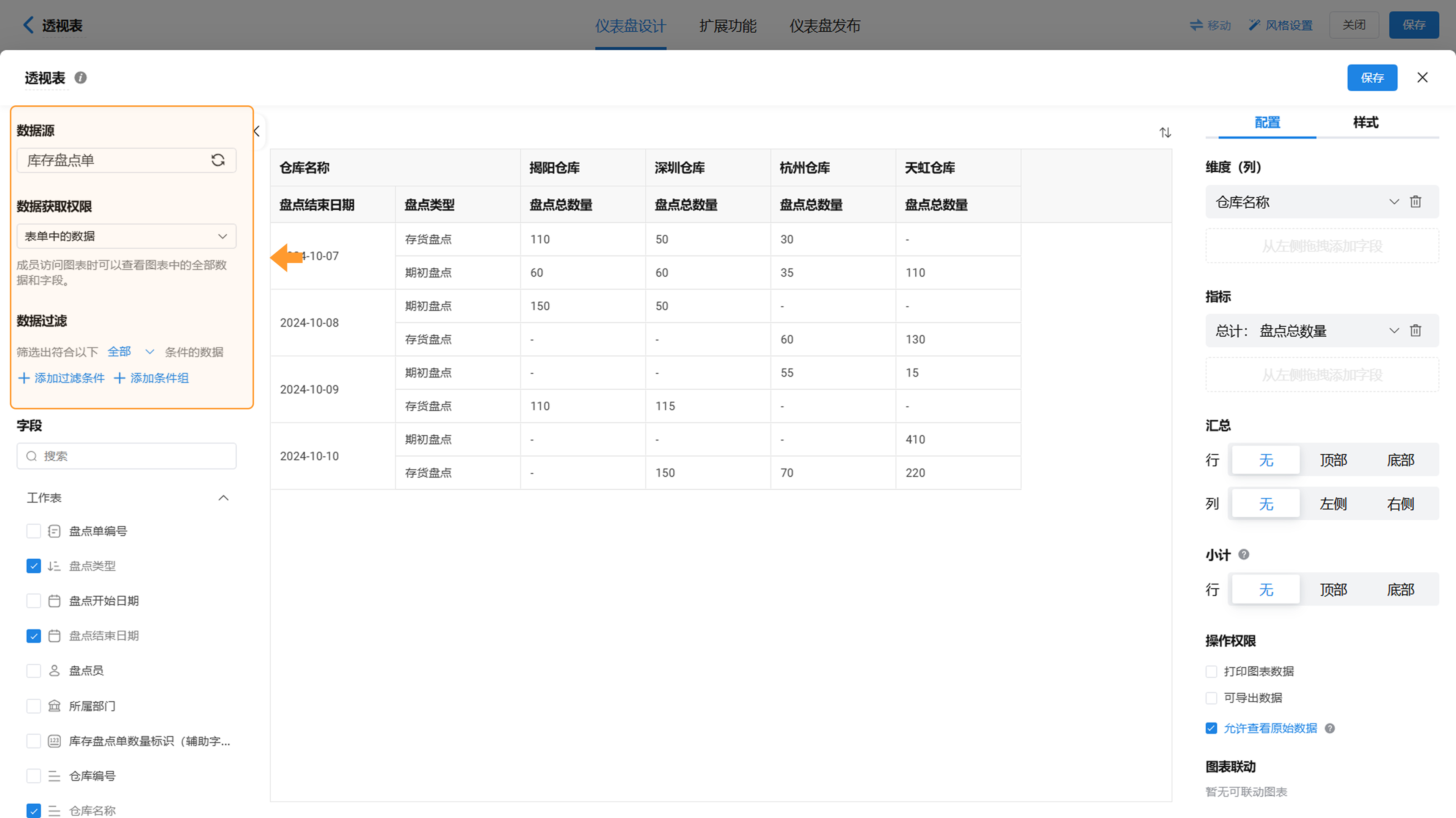Click the 库存盘点单数量标识 number icon

click(54, 741)
